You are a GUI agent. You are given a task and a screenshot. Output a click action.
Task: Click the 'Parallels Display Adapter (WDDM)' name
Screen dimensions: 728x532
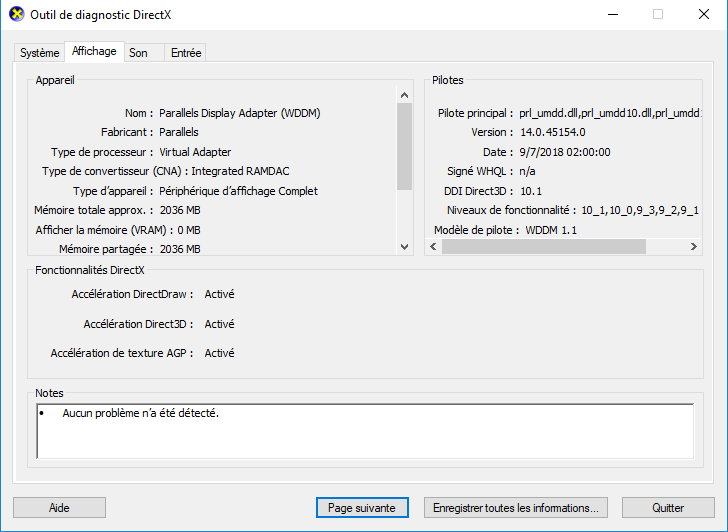tap(240, 113)
